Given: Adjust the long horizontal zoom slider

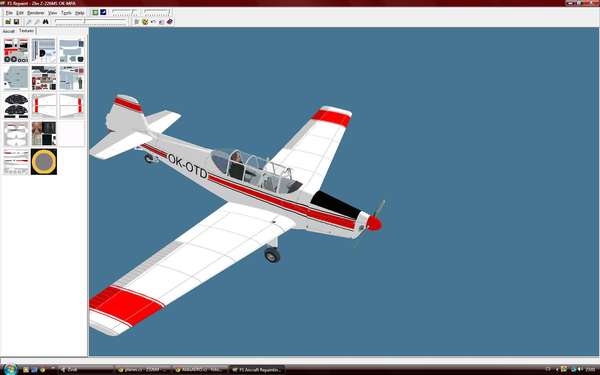Looking at the screenshot, I should click(90, 22).
